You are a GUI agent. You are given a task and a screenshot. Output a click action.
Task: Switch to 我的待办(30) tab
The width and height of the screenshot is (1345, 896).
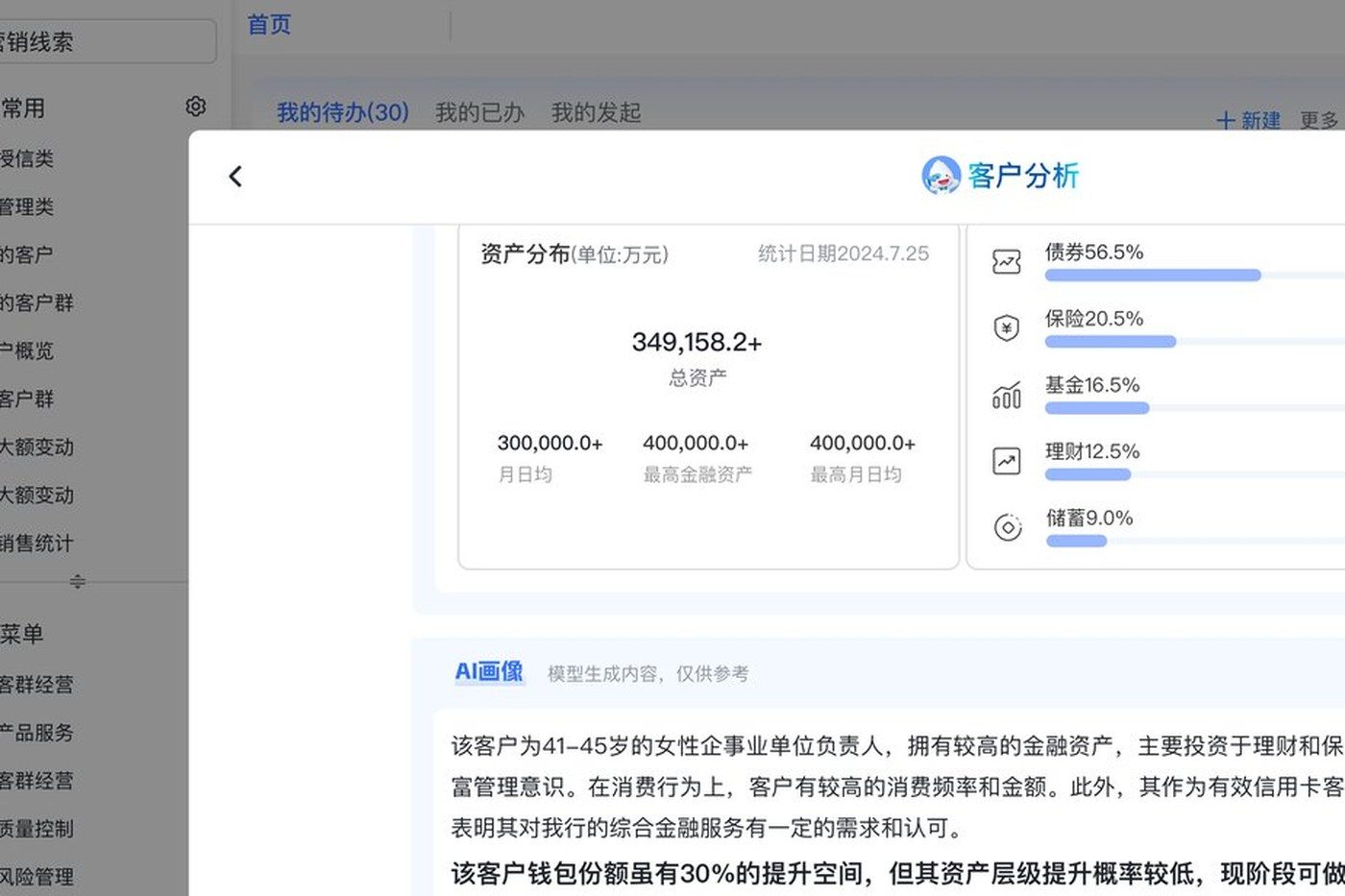[x=343, y=112]
